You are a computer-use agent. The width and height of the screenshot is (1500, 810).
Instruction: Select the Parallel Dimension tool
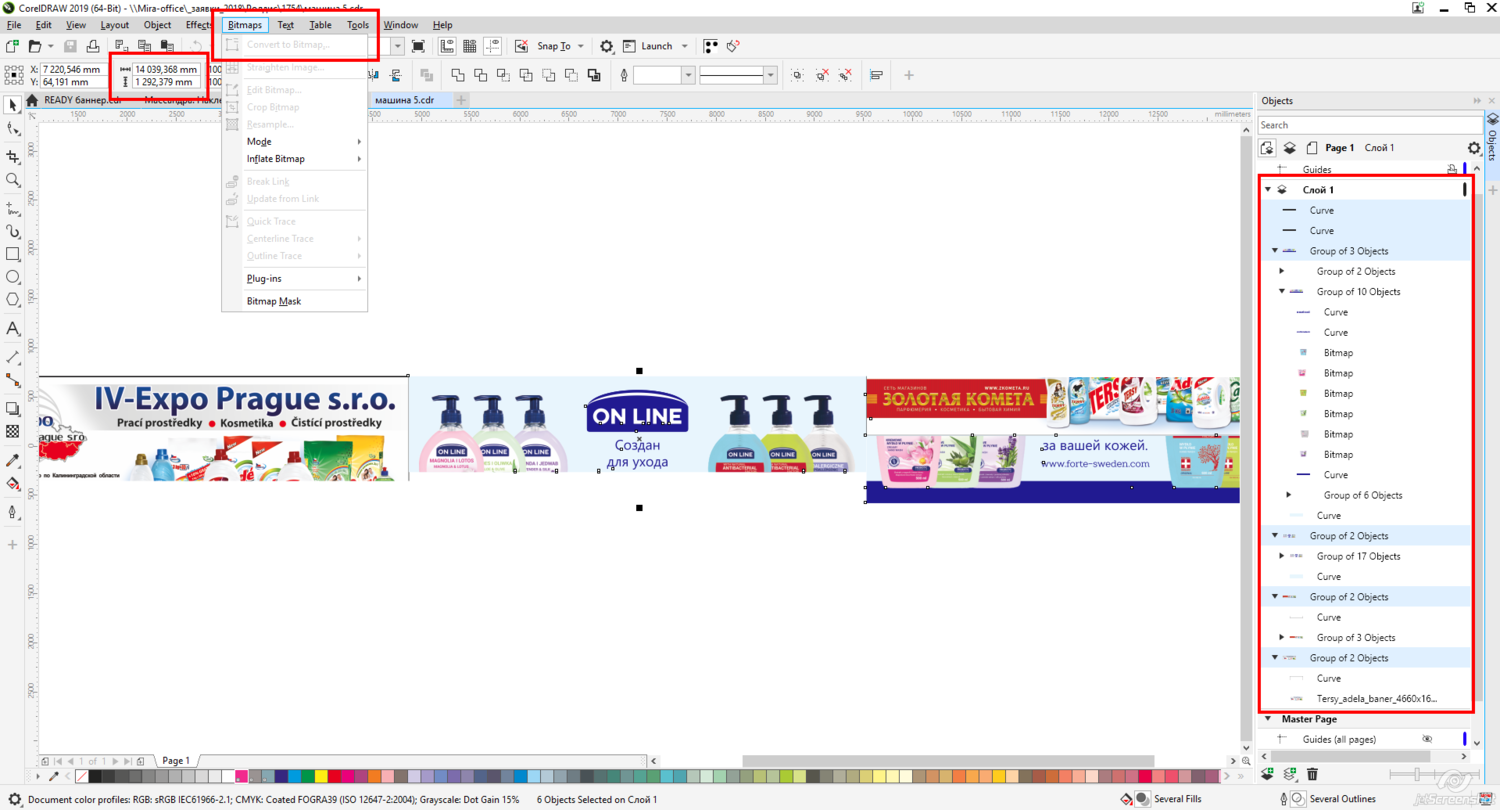tap(13, 356)
